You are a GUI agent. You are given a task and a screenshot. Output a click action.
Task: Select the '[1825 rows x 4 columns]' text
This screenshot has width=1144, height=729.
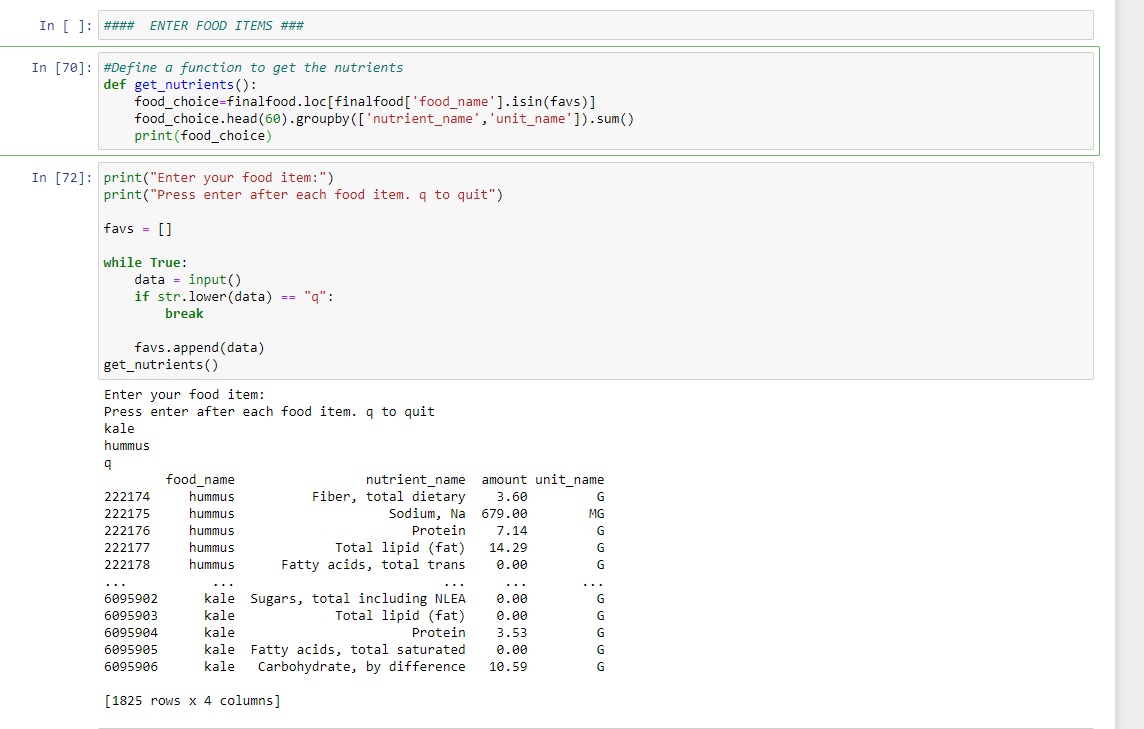(190, 700)
